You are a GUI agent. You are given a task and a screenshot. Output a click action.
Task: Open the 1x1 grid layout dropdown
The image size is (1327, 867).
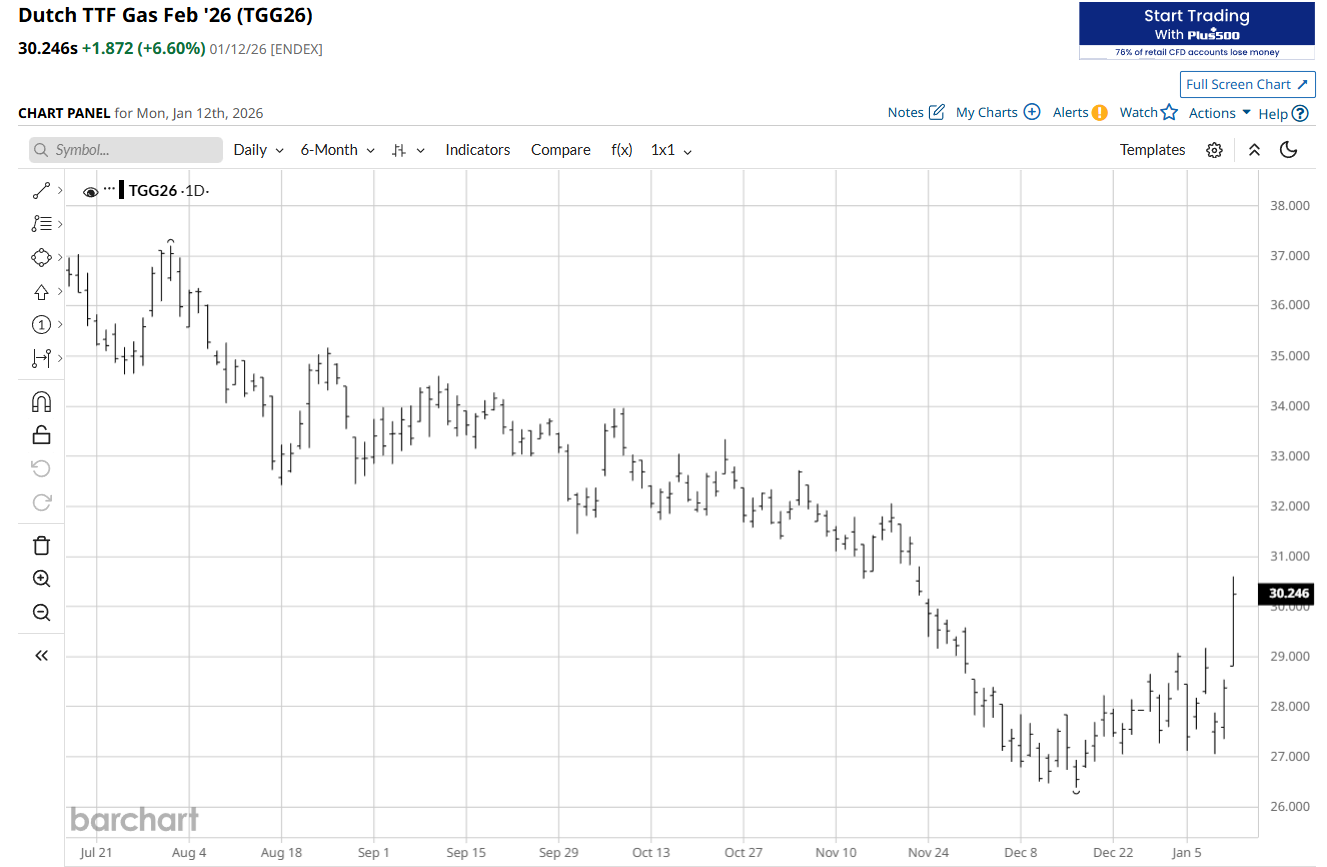[672, 150]
